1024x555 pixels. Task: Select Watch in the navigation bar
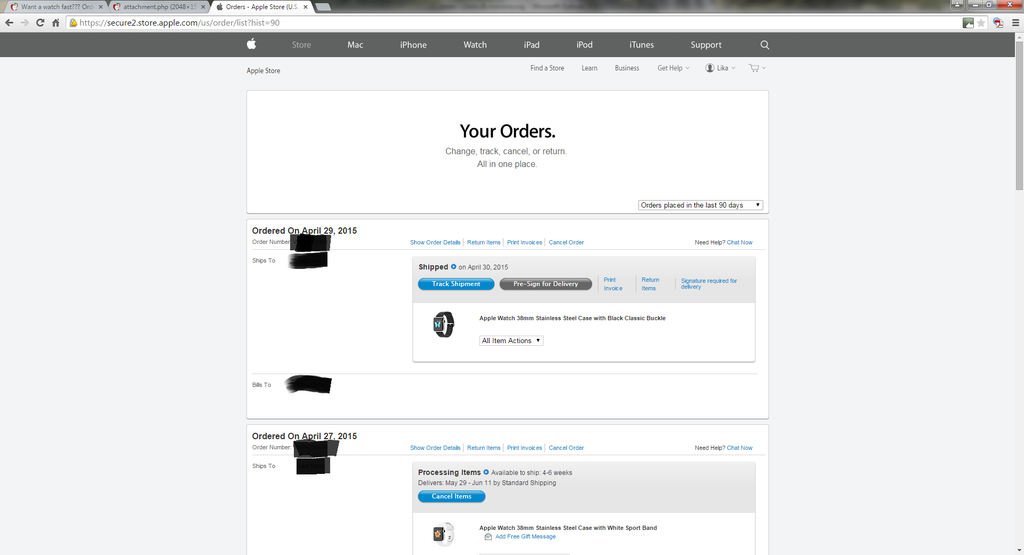(x=475, y=45)
